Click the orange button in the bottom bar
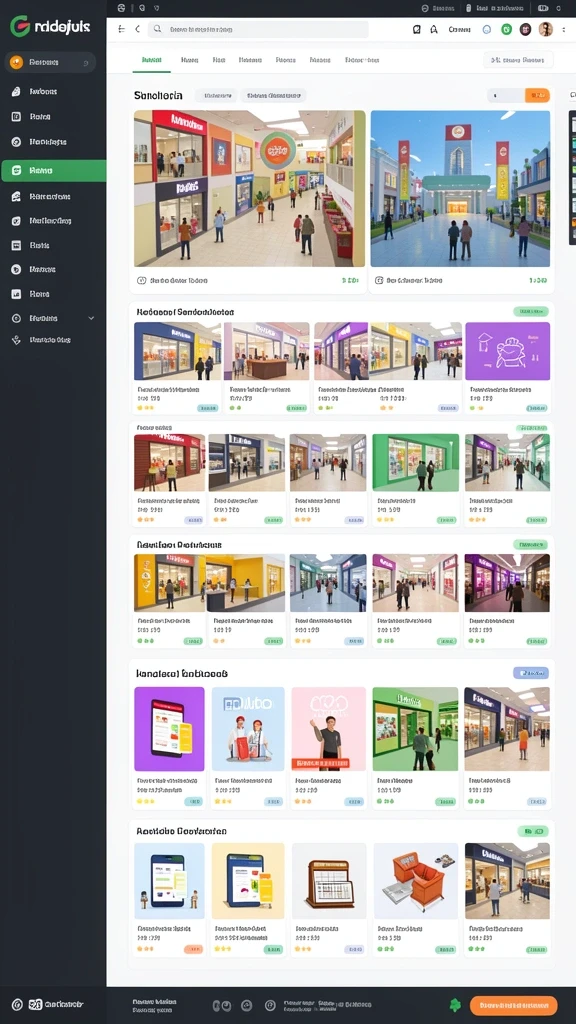The width and height of the screenshot is (576, 1024). [513, 1005]
